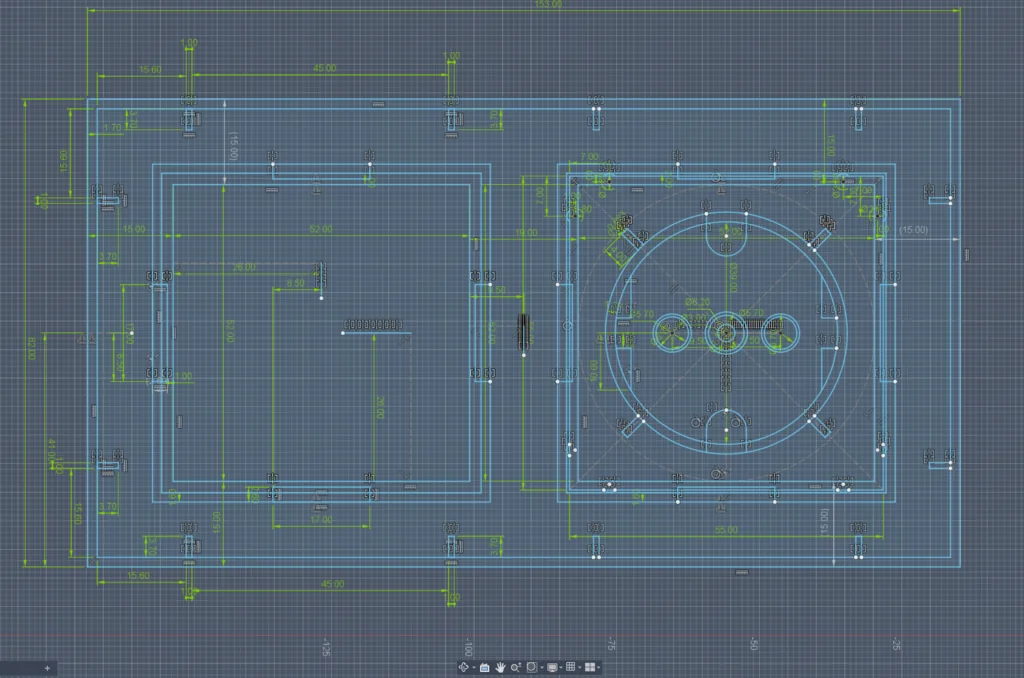Select the 153.00 overall width dimension
1024x678 pixels.
coord(549,5)
